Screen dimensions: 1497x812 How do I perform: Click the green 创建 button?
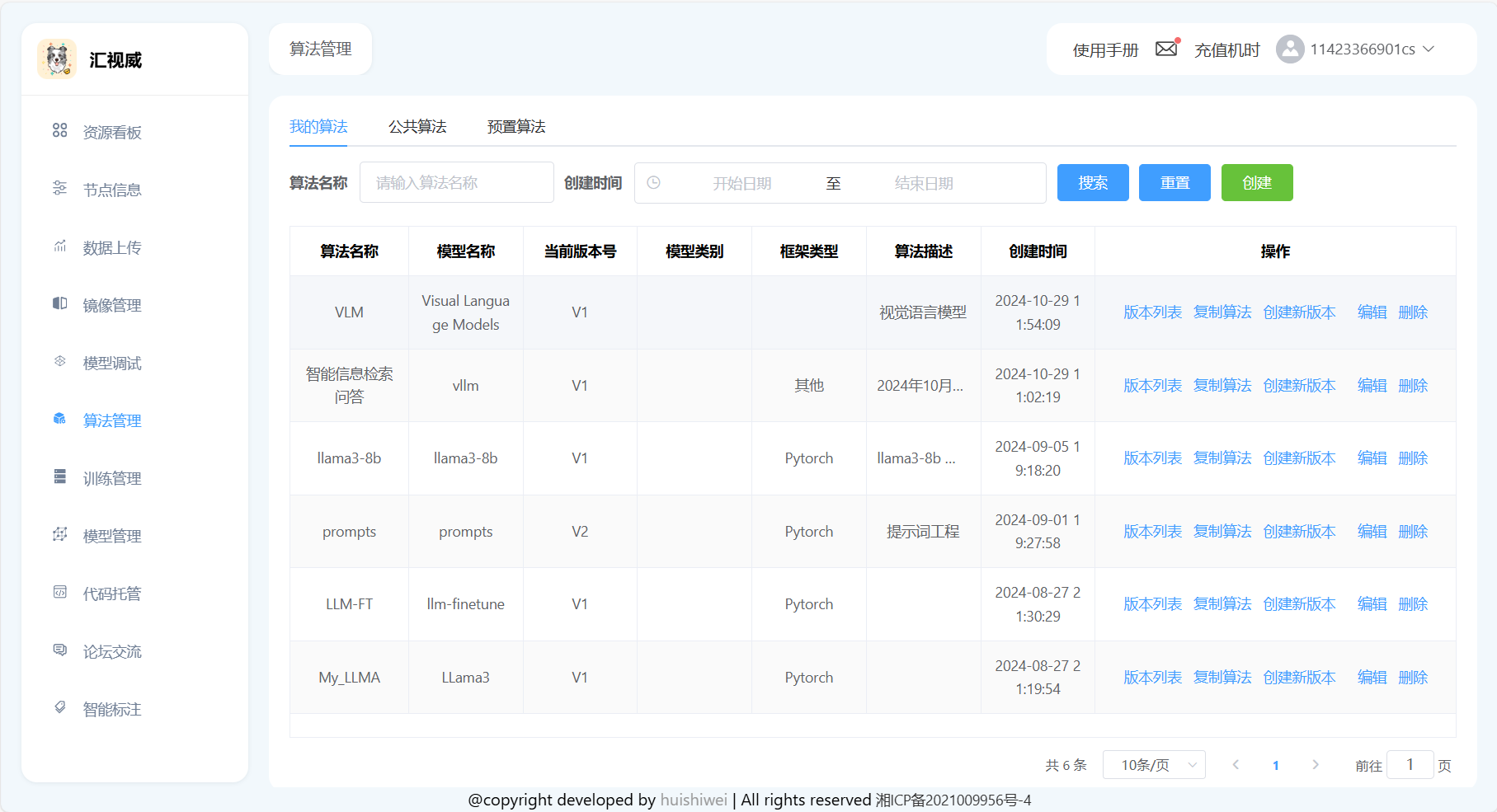click(x=1256, y=183)
